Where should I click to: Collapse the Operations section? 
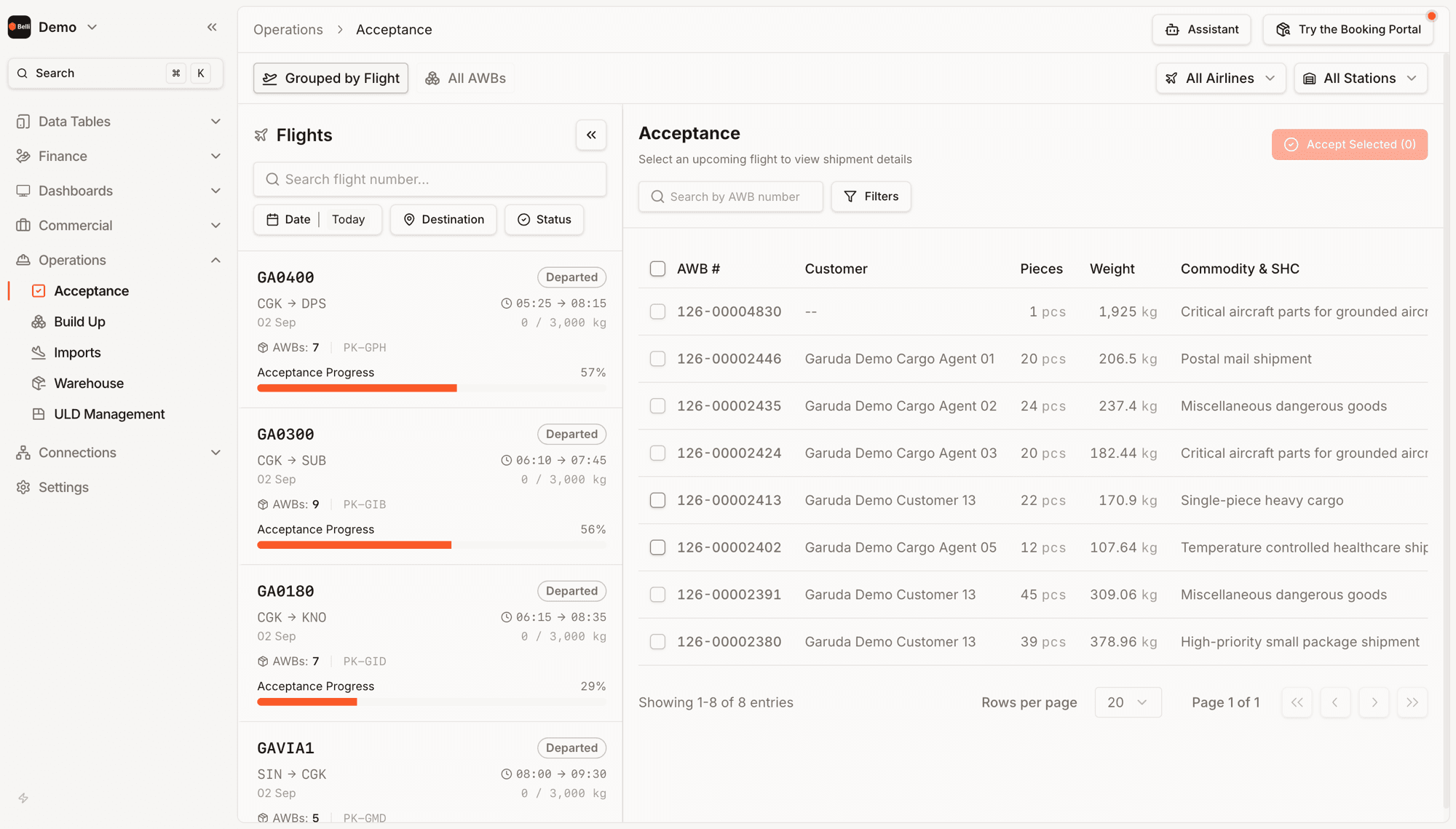215,260
